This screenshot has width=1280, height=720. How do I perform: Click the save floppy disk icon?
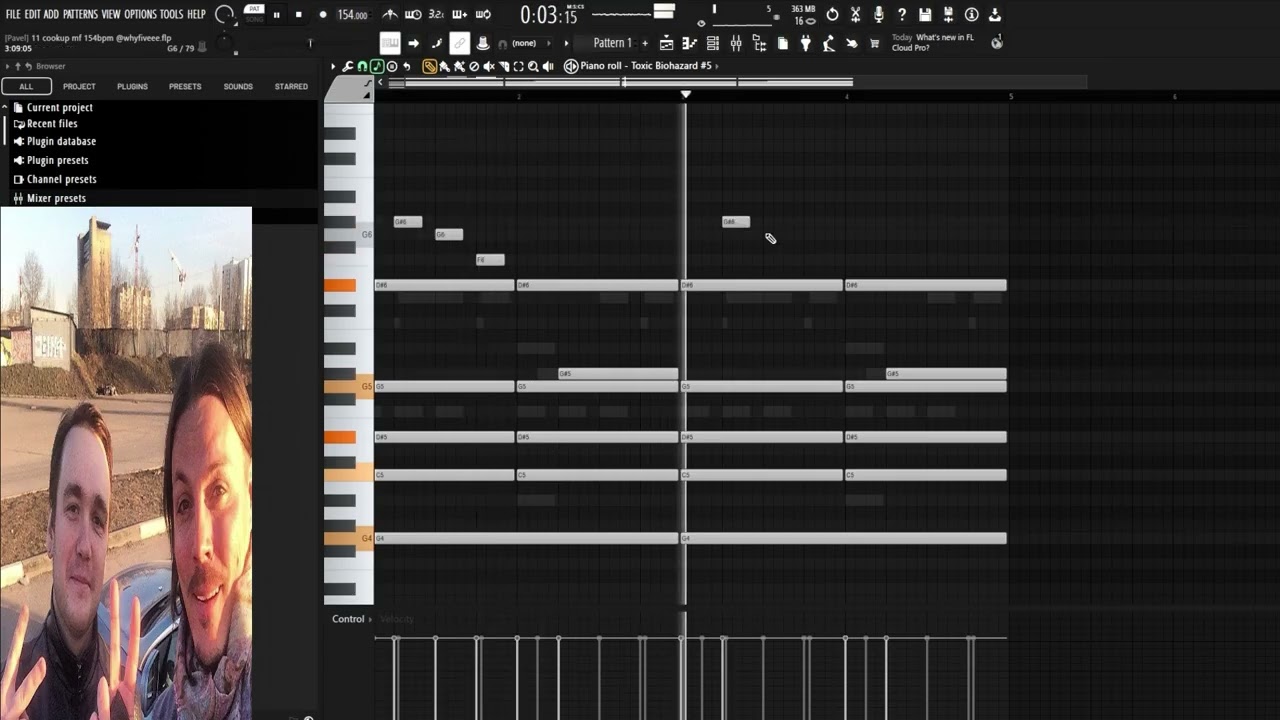coord(925,14)
